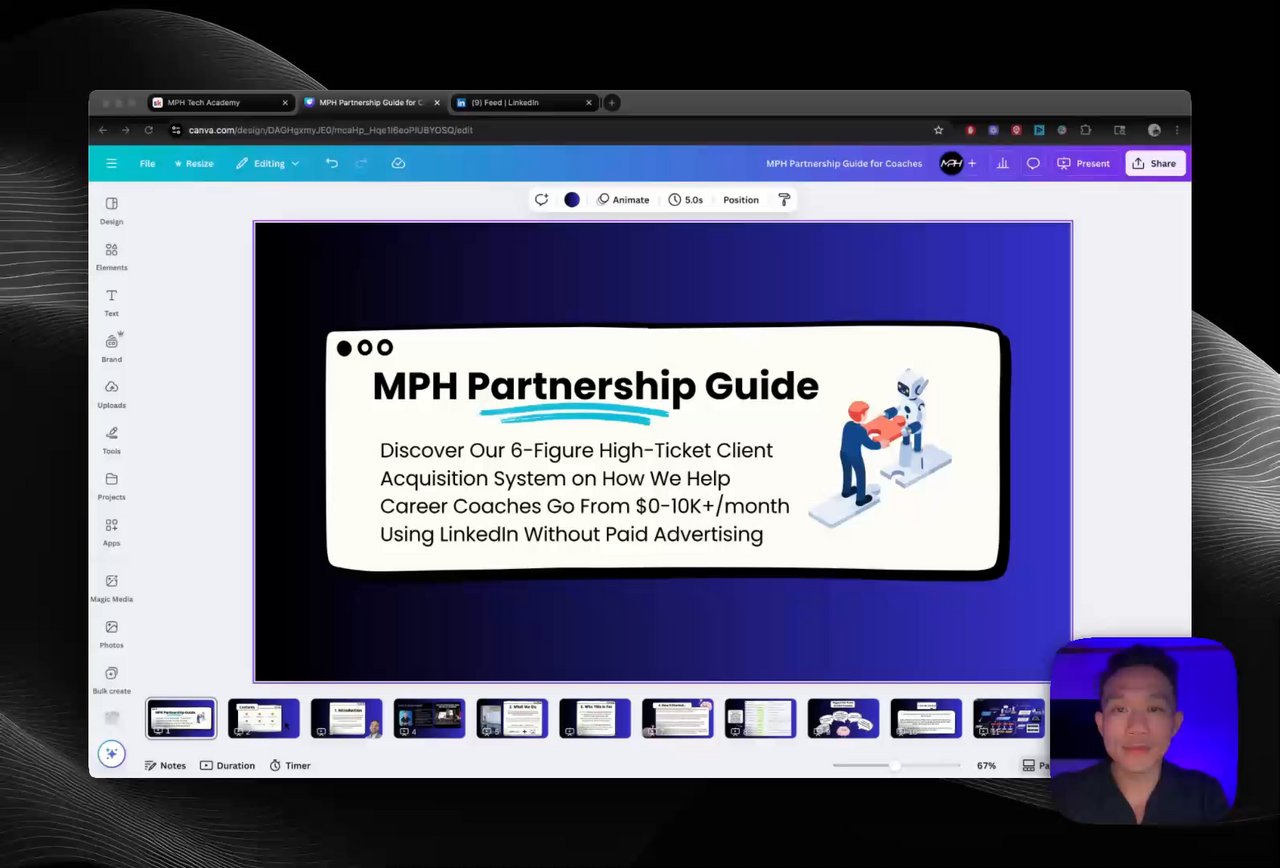The height and width of the screenshot is (868, 1280).
Task: Click the Share button
Action: point(1154,163)
